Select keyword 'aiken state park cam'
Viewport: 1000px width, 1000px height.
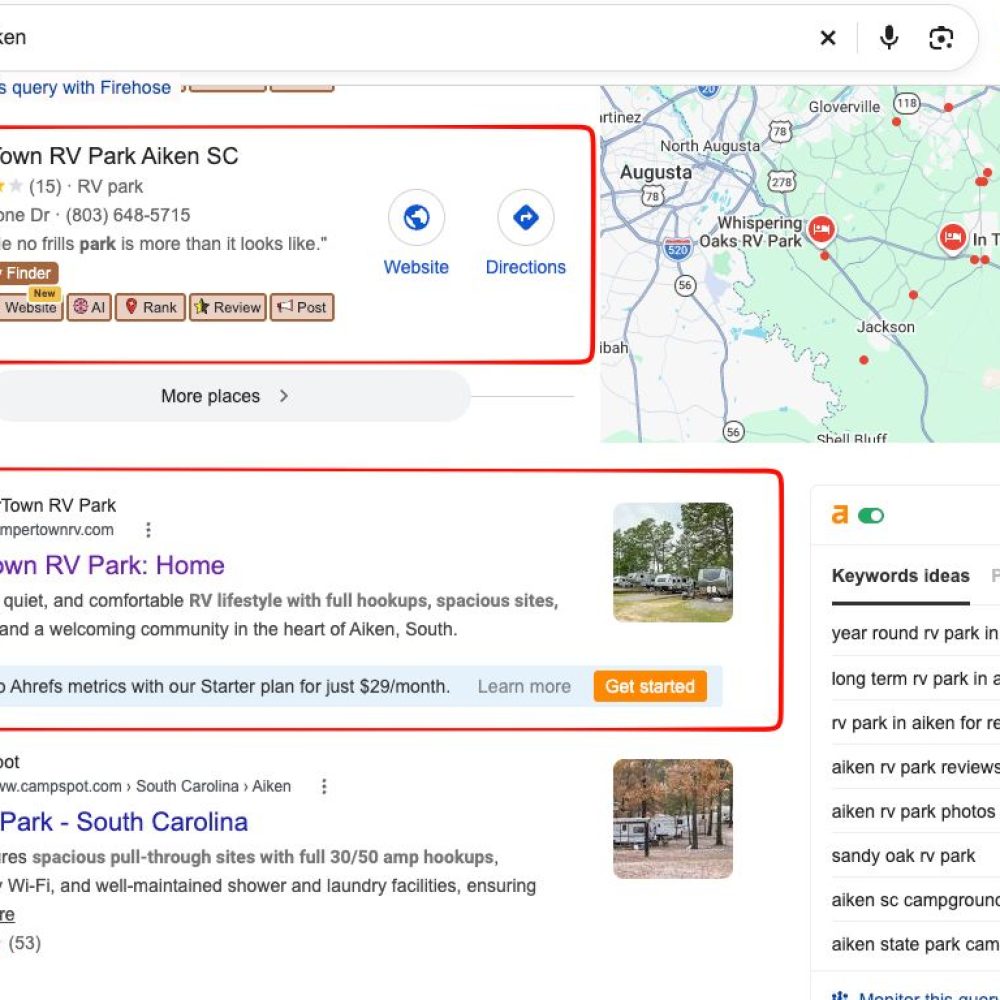click(916, 944)
